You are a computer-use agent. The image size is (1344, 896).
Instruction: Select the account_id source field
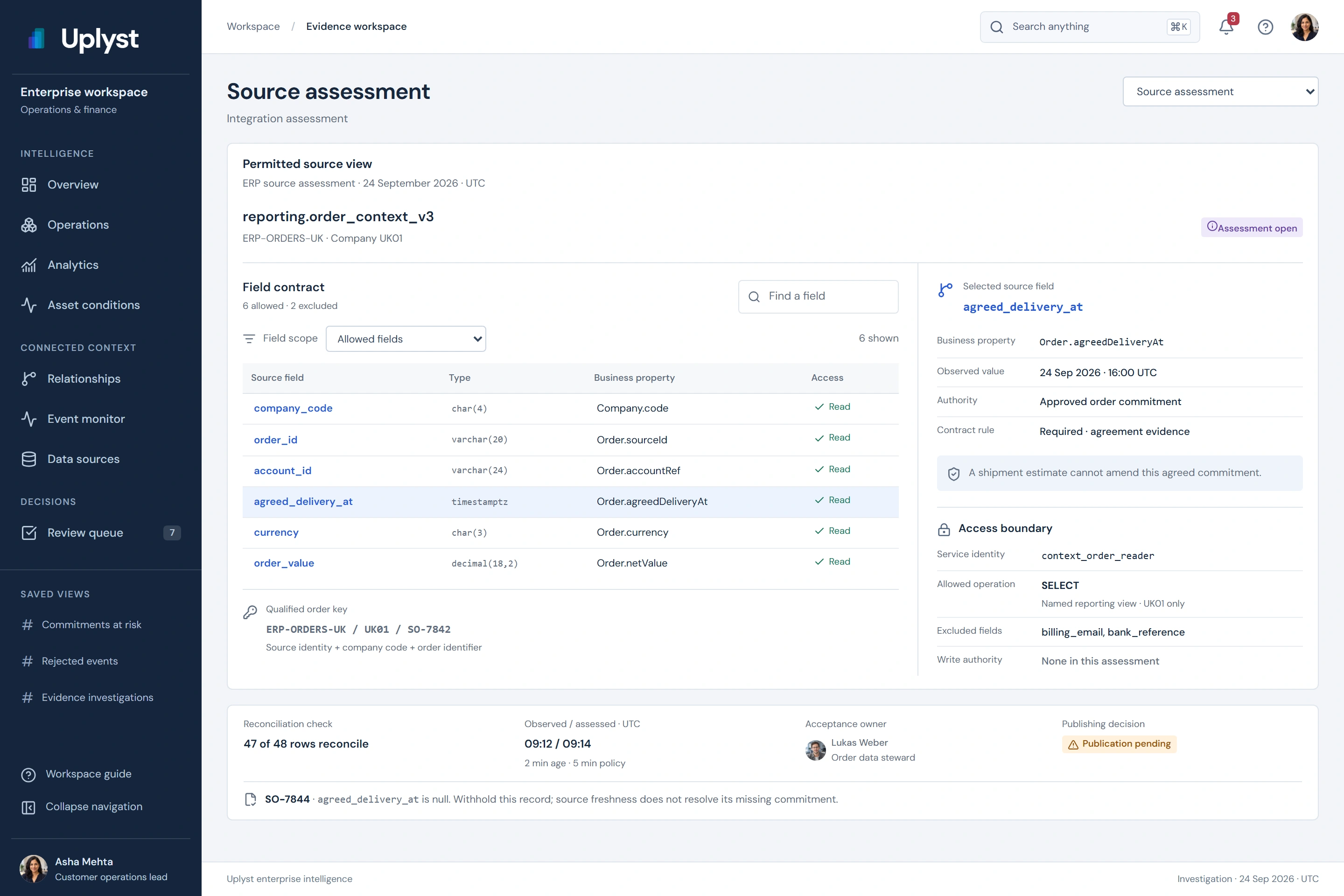pyautogui.click(x=282, y=471)
